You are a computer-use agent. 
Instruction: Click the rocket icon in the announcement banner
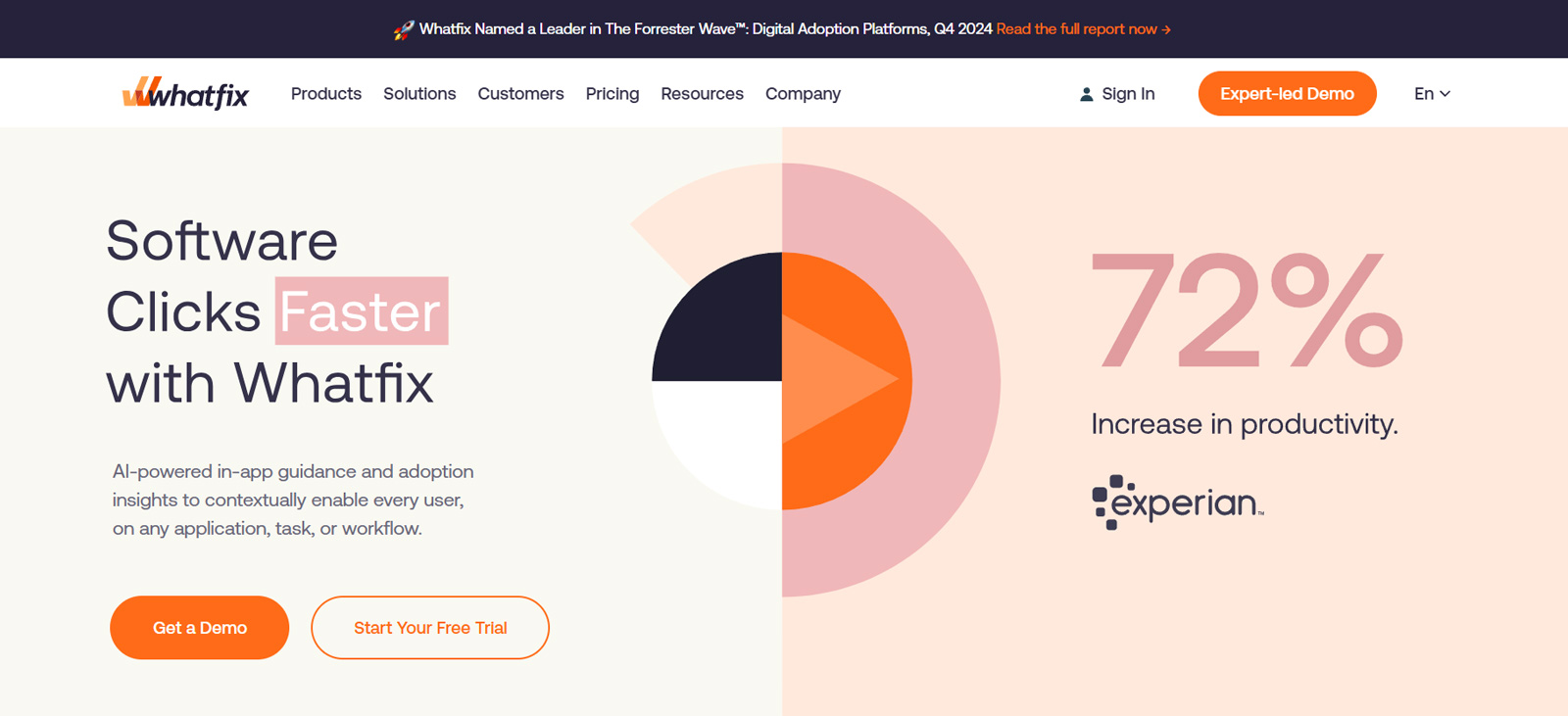tap(404, 29)
